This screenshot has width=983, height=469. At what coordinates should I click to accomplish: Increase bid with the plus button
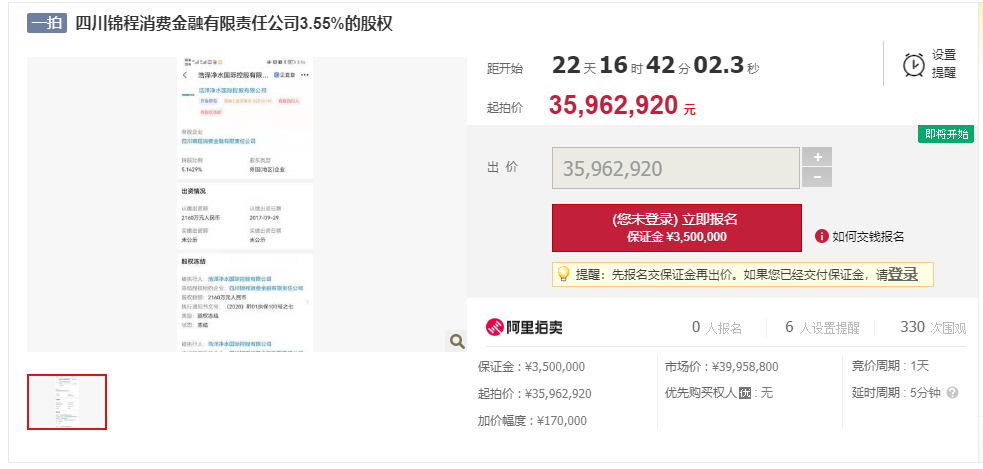click(x=817, y=157)
